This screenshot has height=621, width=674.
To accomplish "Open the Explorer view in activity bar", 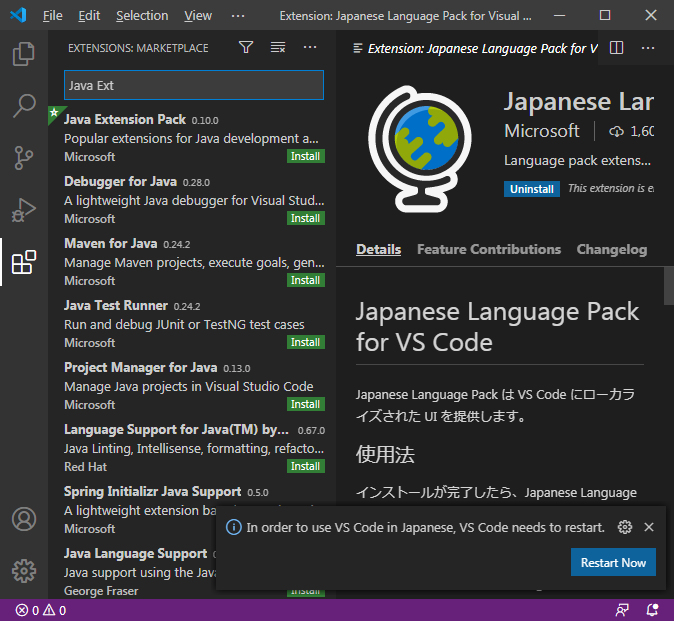I will coord(24,53).
